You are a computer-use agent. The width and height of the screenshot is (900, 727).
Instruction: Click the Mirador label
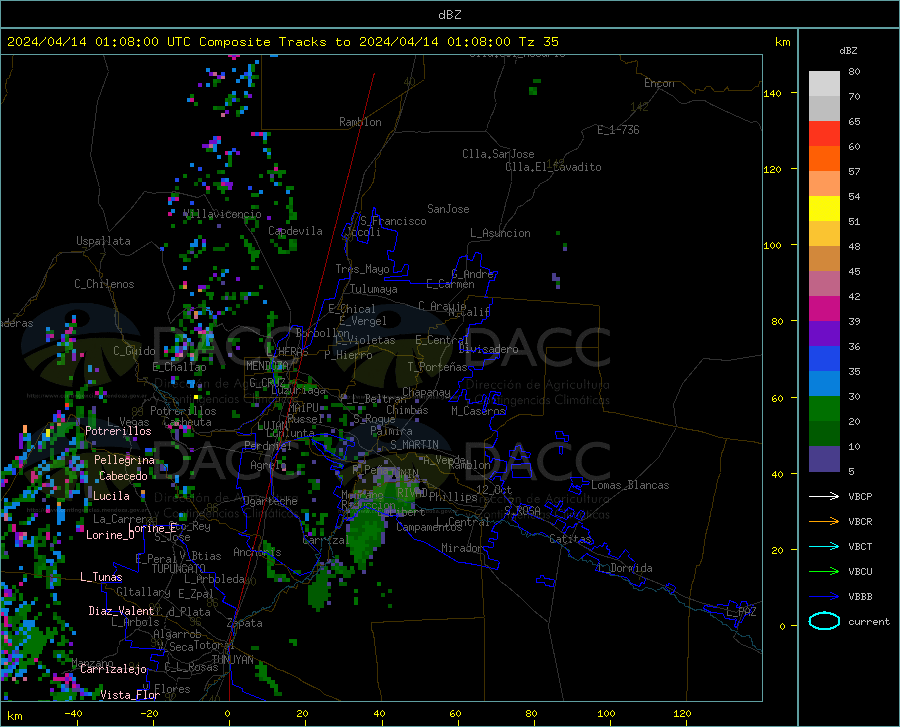click(461, 549)
